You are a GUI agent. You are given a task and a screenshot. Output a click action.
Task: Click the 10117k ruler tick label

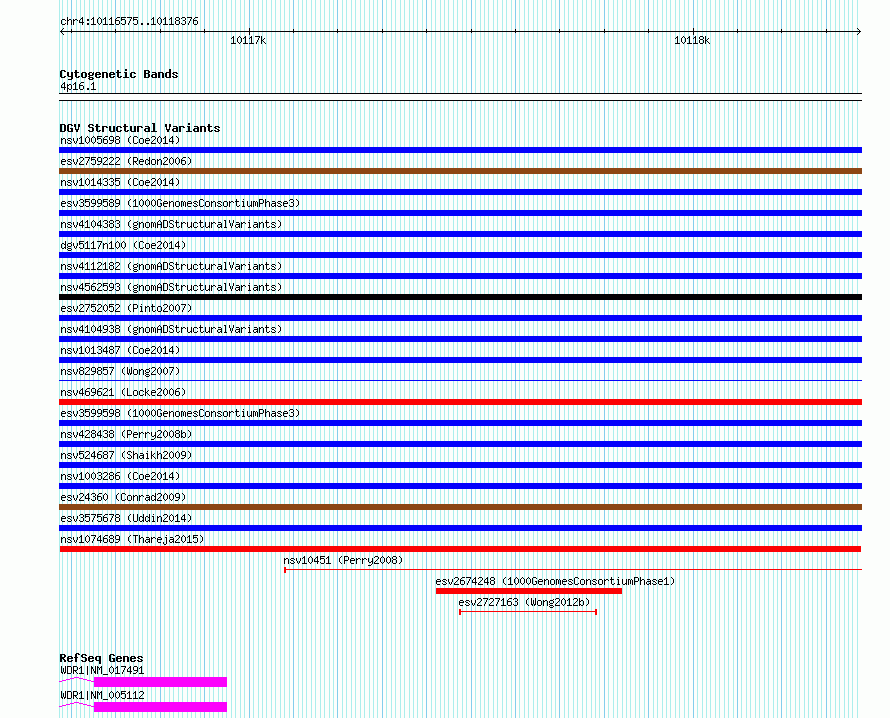click(248, 40)
